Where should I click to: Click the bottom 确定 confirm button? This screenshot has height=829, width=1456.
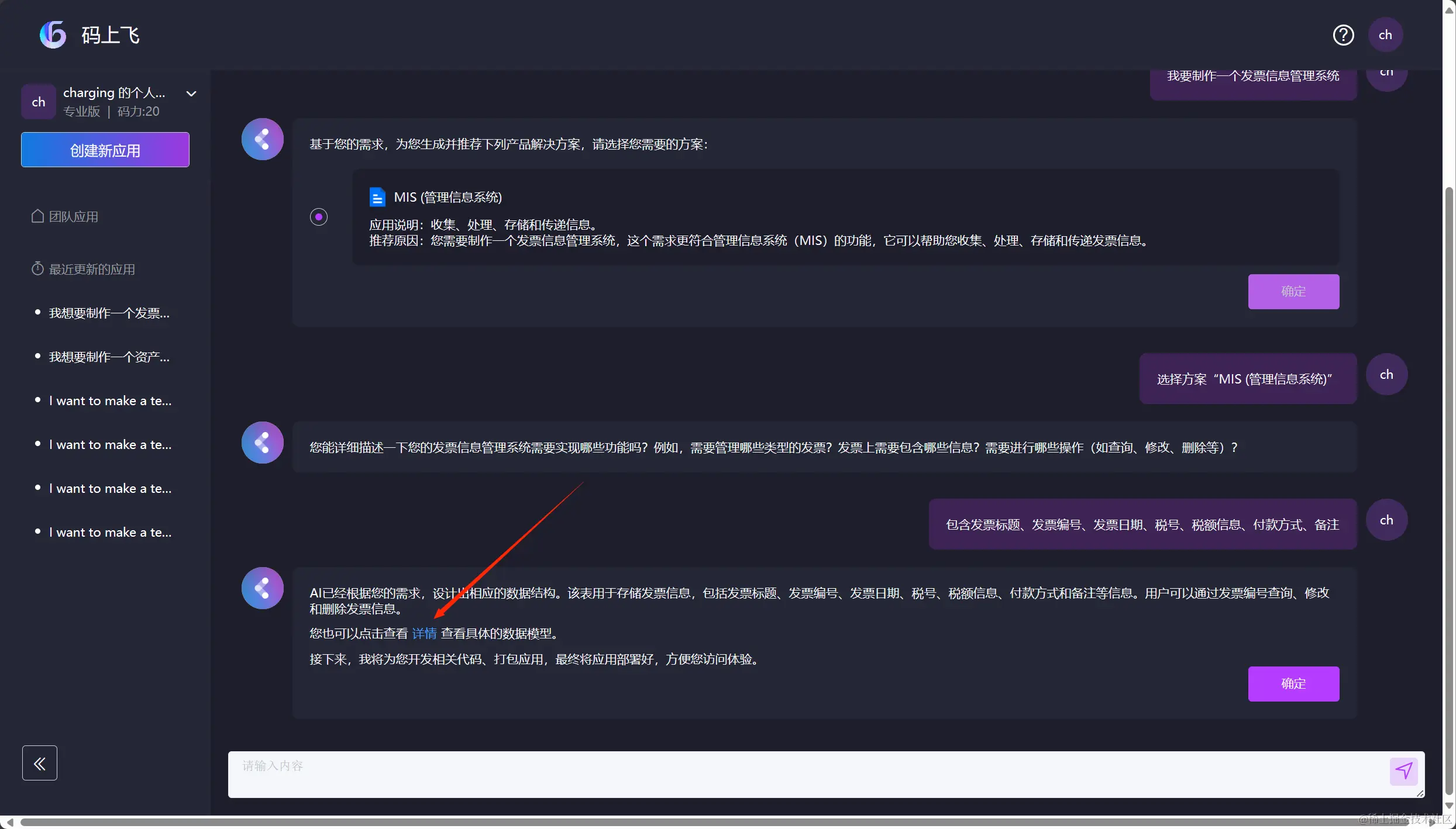click(x=1293, y=684)
